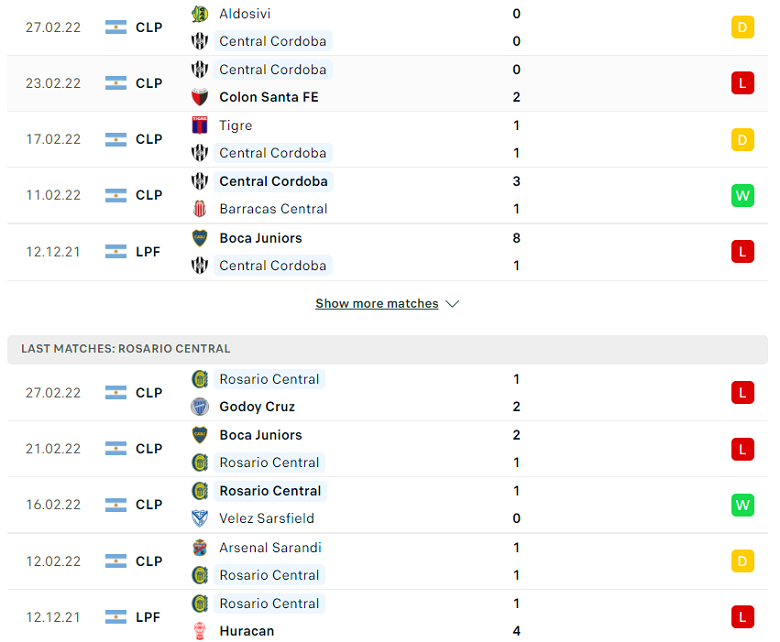Image resolution: width=780 pixels, height=642 pixels.
Task: Click the Barracas Central crest icon
Action: coord(199,209)
